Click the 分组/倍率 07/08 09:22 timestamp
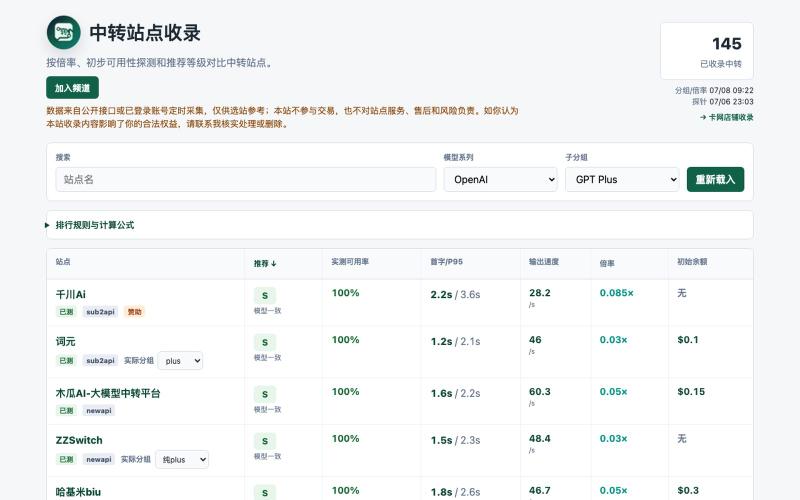Image resolution: width=800 pixels, height=500 pixels. click(714, 90)
